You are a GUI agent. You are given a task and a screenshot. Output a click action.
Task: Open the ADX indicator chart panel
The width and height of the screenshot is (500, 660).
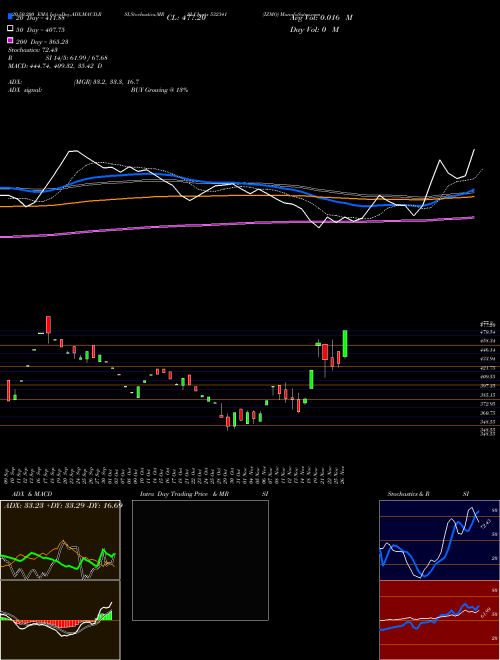60,540
